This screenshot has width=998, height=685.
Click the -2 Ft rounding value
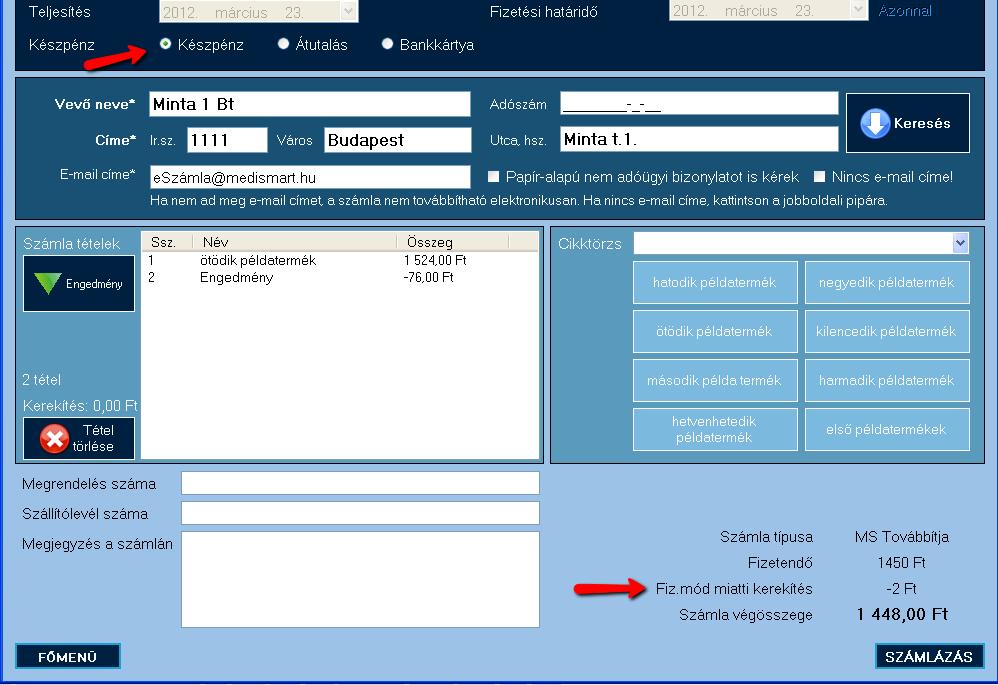901,589
